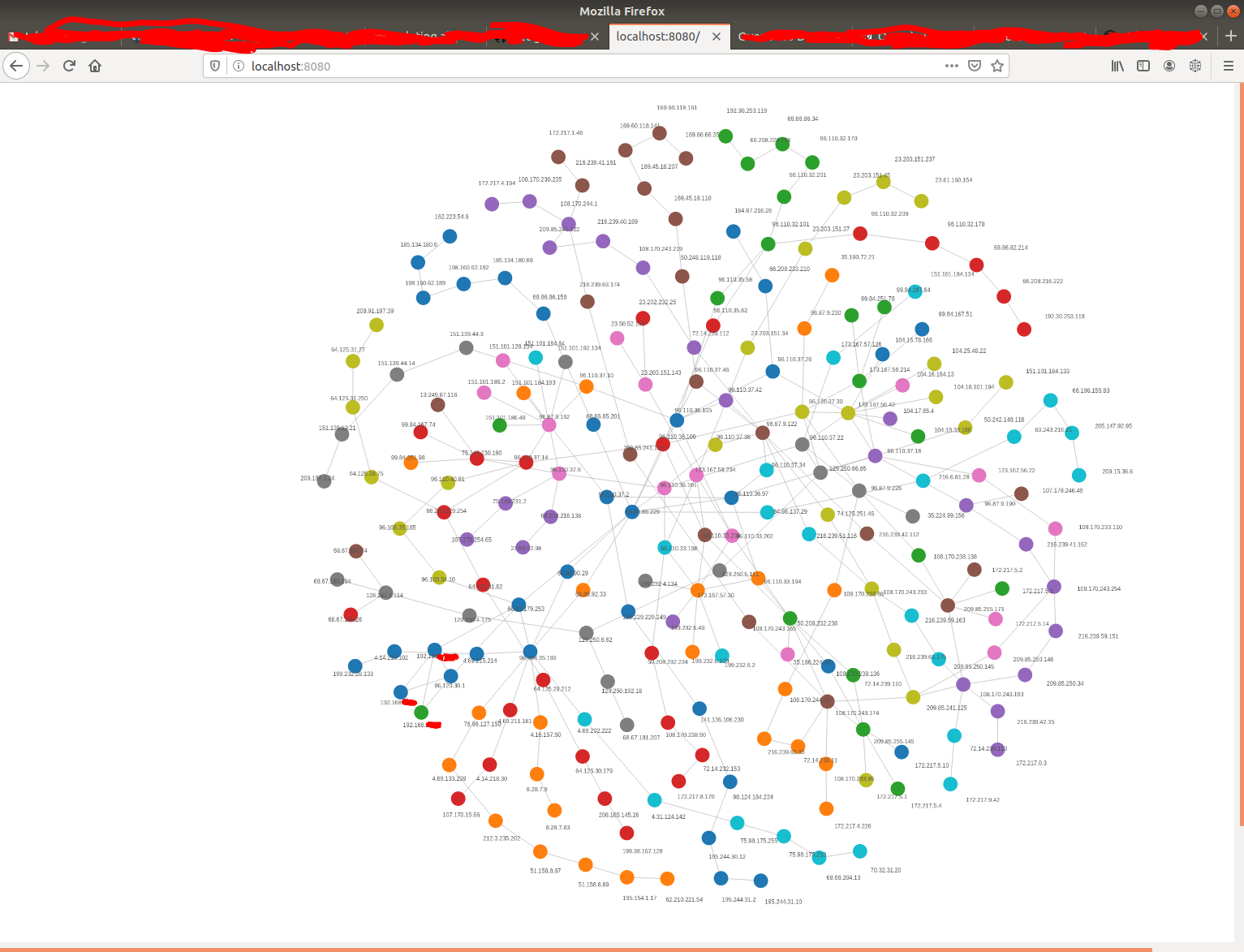Click the label 209.85.250.34
1244x952 pixels.
pos(1065,684)
